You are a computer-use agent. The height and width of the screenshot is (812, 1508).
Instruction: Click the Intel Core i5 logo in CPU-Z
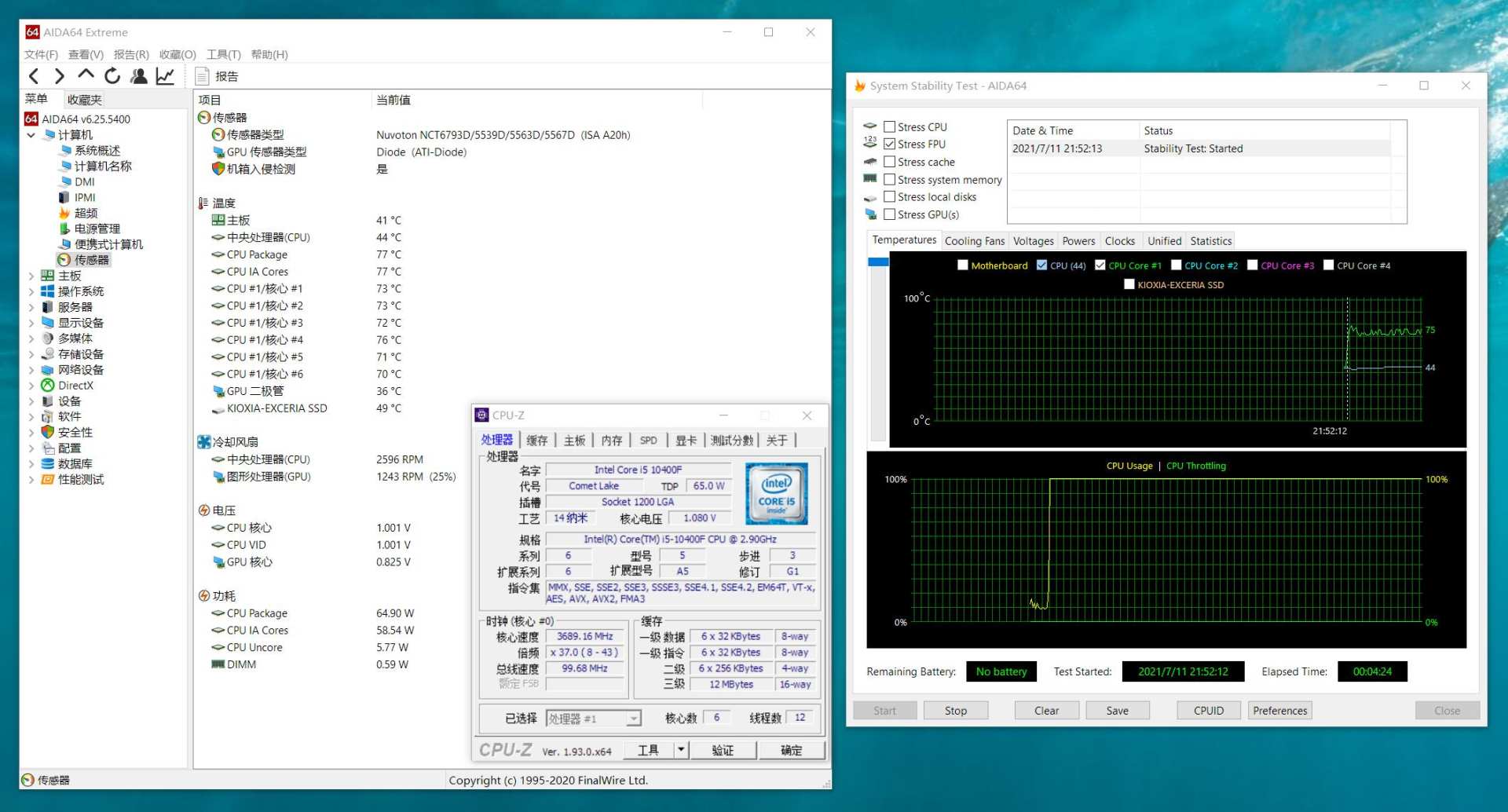pos(776,494)
